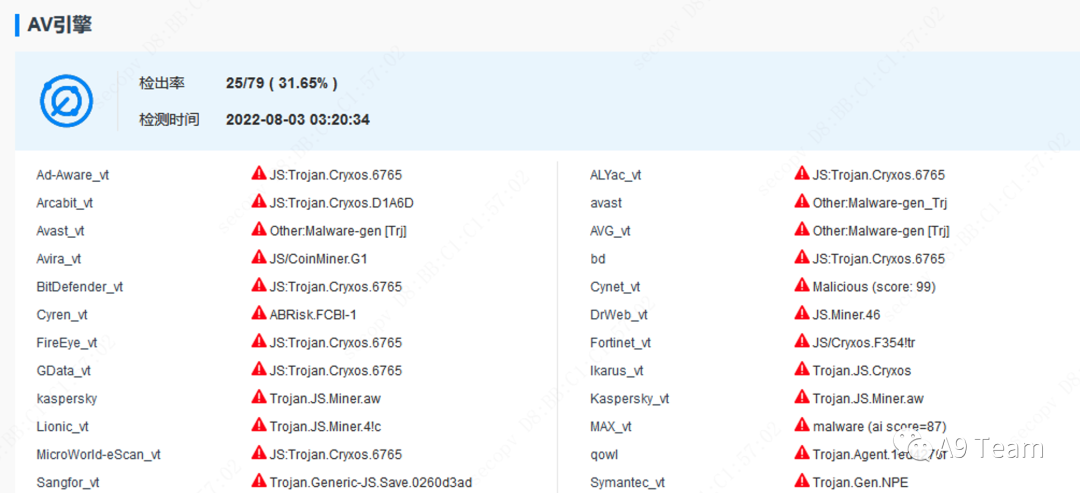Select the MicroWorld-eScan_vt engine name
This screenshot has height=493, width=1080.
click(98, 454)
